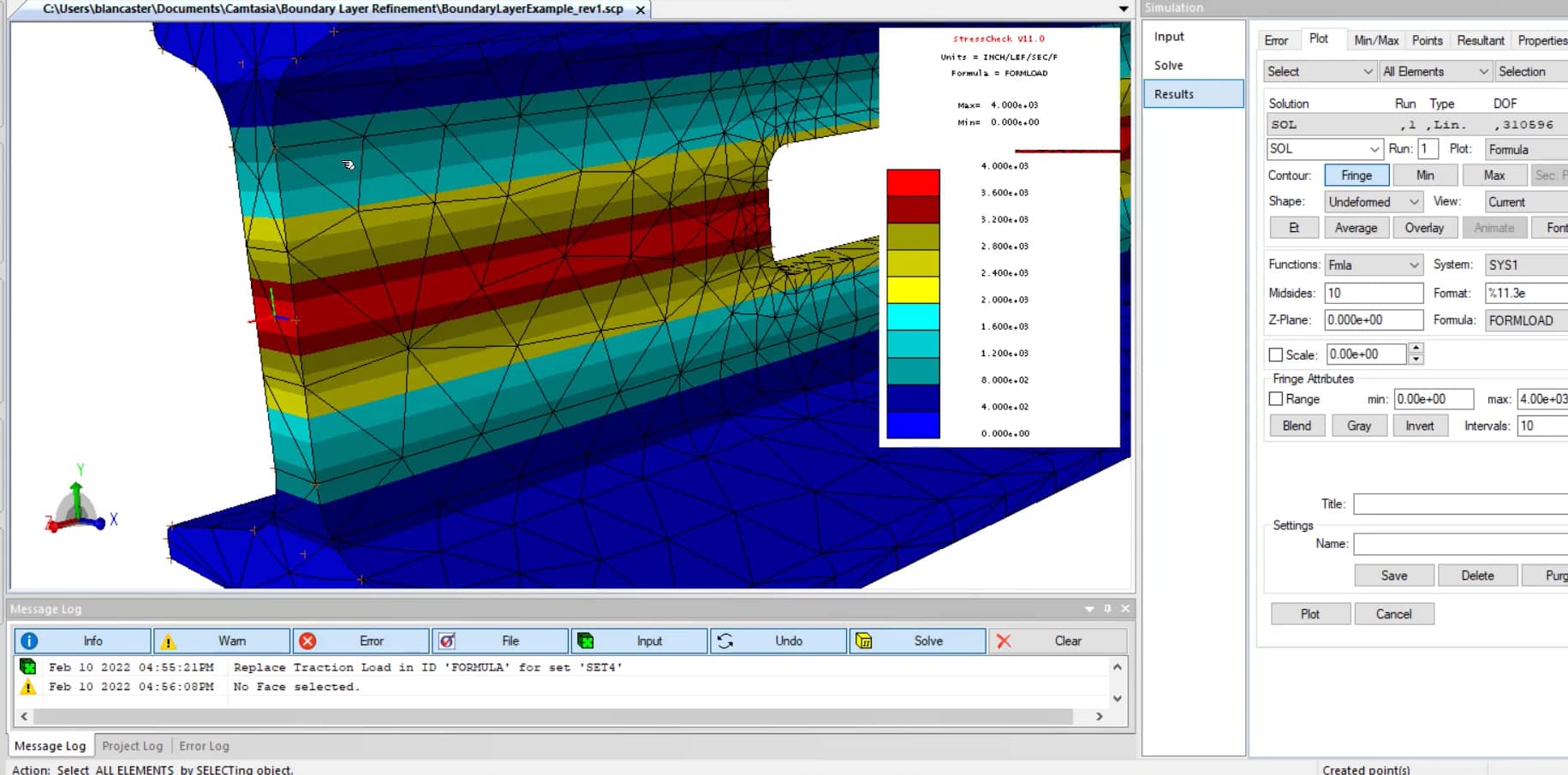Invert the fringe colors
Viewport: 1568px width, 775px height.
(1420, 426)
